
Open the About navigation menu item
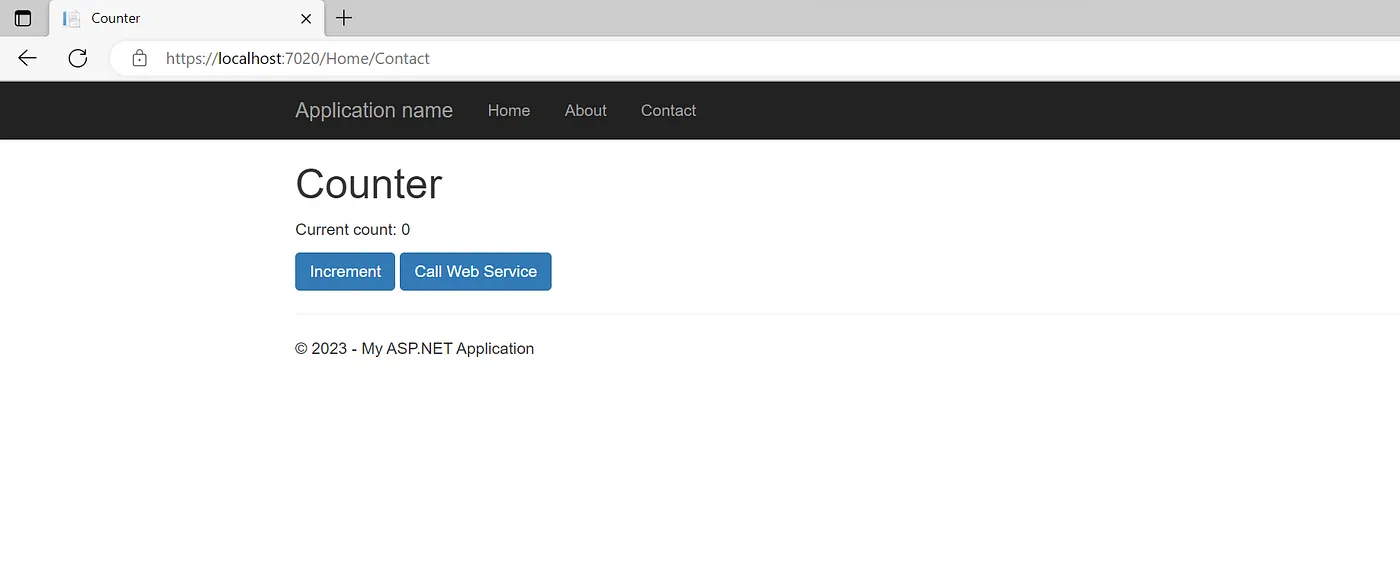[585, 110]
